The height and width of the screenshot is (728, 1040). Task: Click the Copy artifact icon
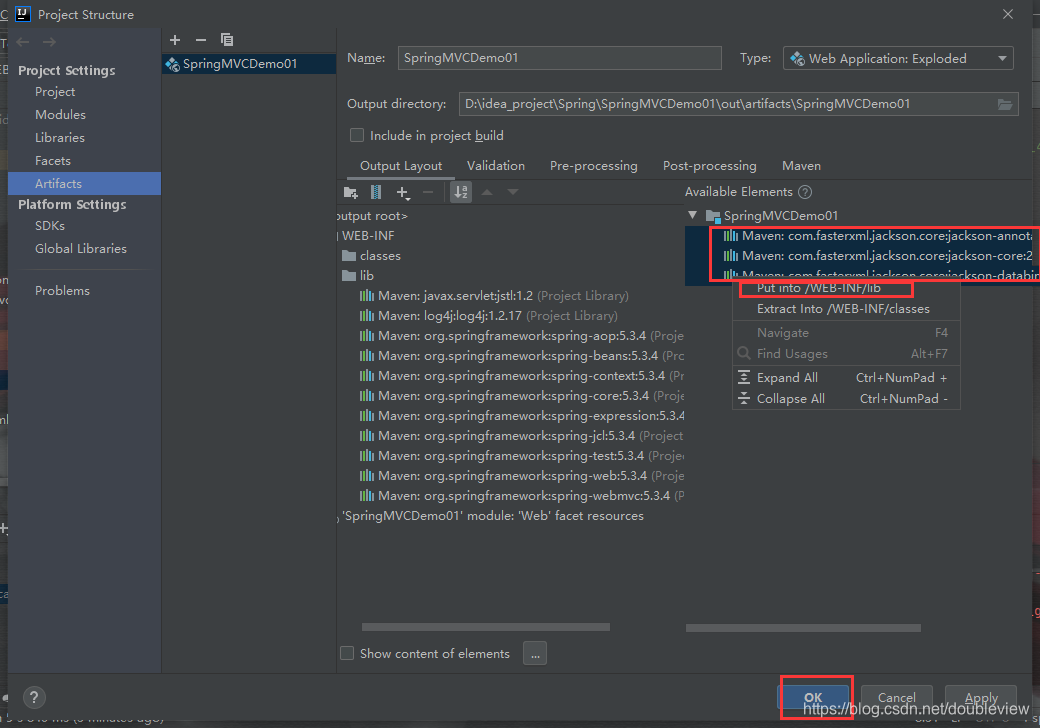[x=227, y=40]
